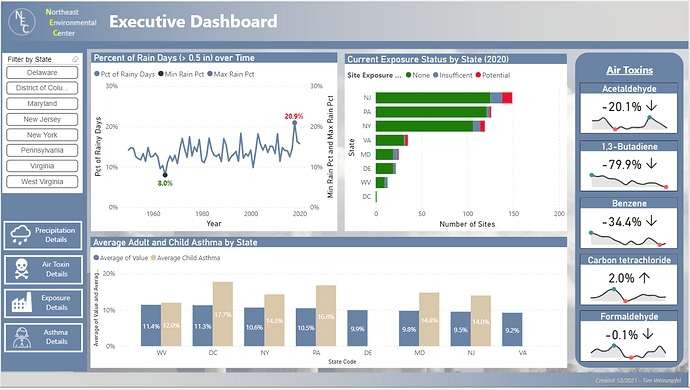Click the Formaldehyde down arrow indicator

tap(648, 335)
